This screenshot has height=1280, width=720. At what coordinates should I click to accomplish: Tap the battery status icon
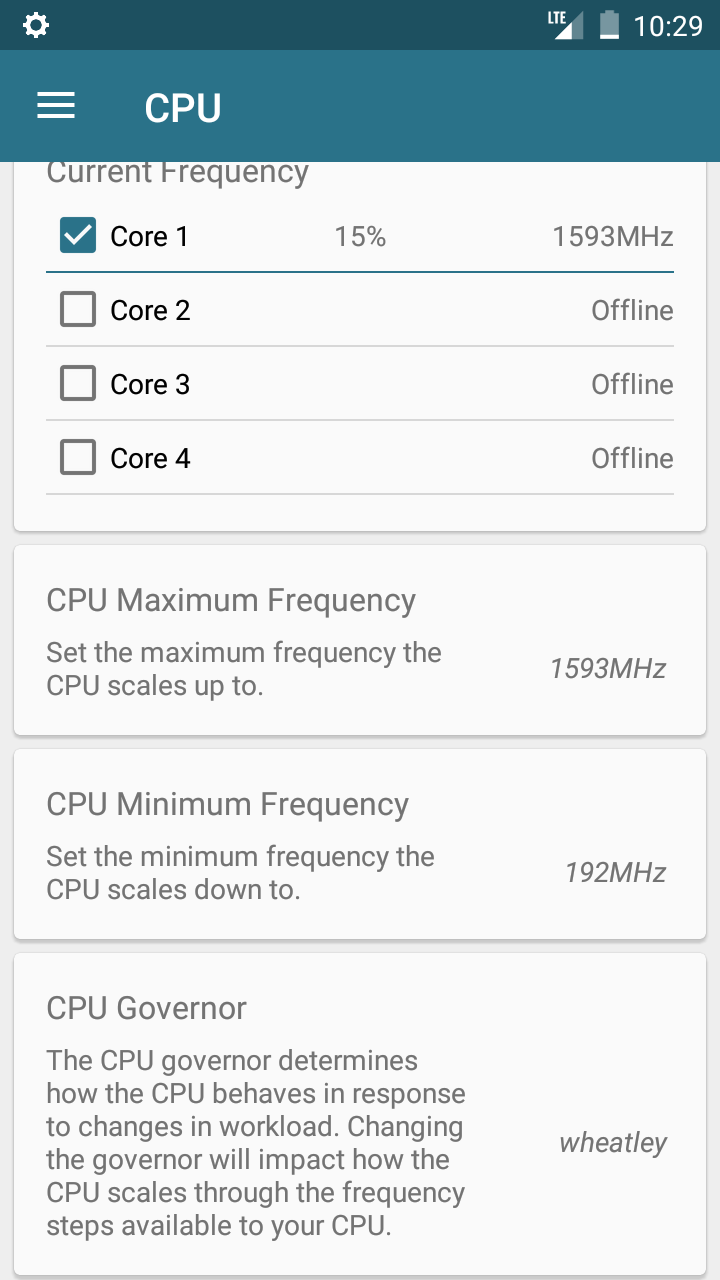coord(609,25)
